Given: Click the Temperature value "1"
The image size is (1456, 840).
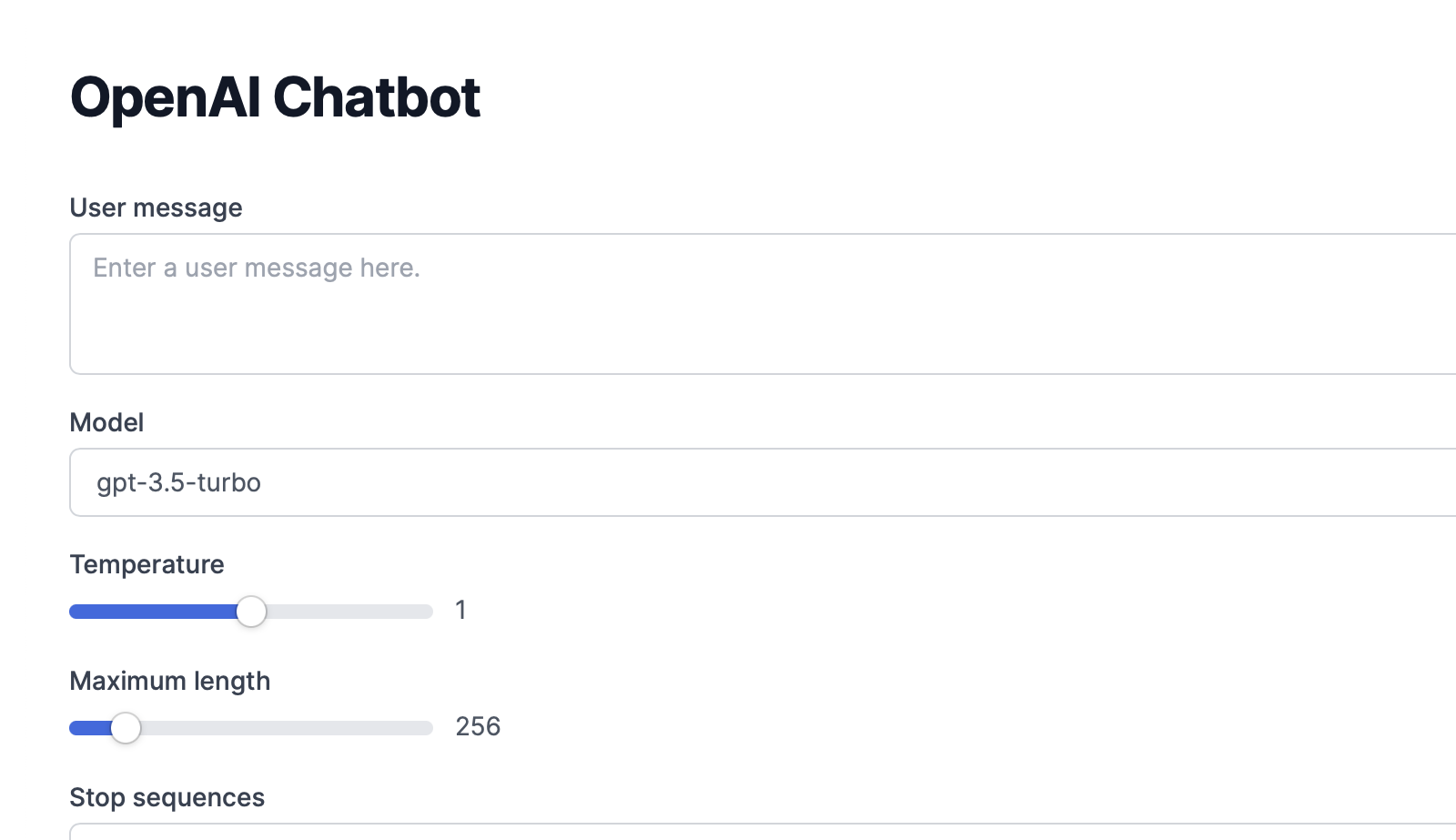Looking at the screenshot, I should 461,610.
